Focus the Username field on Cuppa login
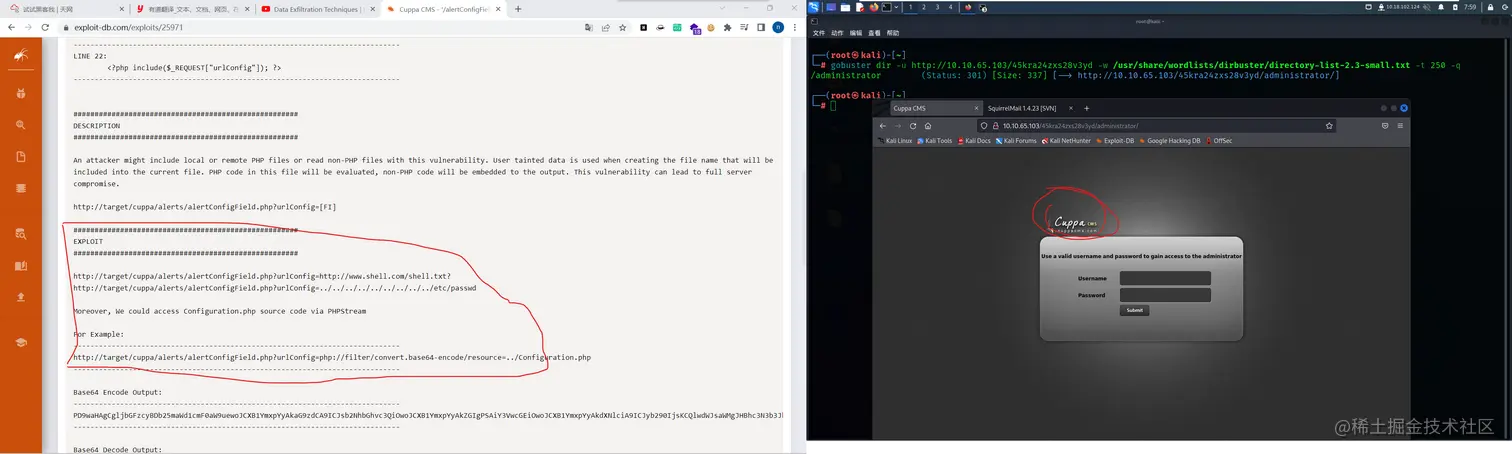Viewport: 1512px width, 454px height. point(1165,279)
